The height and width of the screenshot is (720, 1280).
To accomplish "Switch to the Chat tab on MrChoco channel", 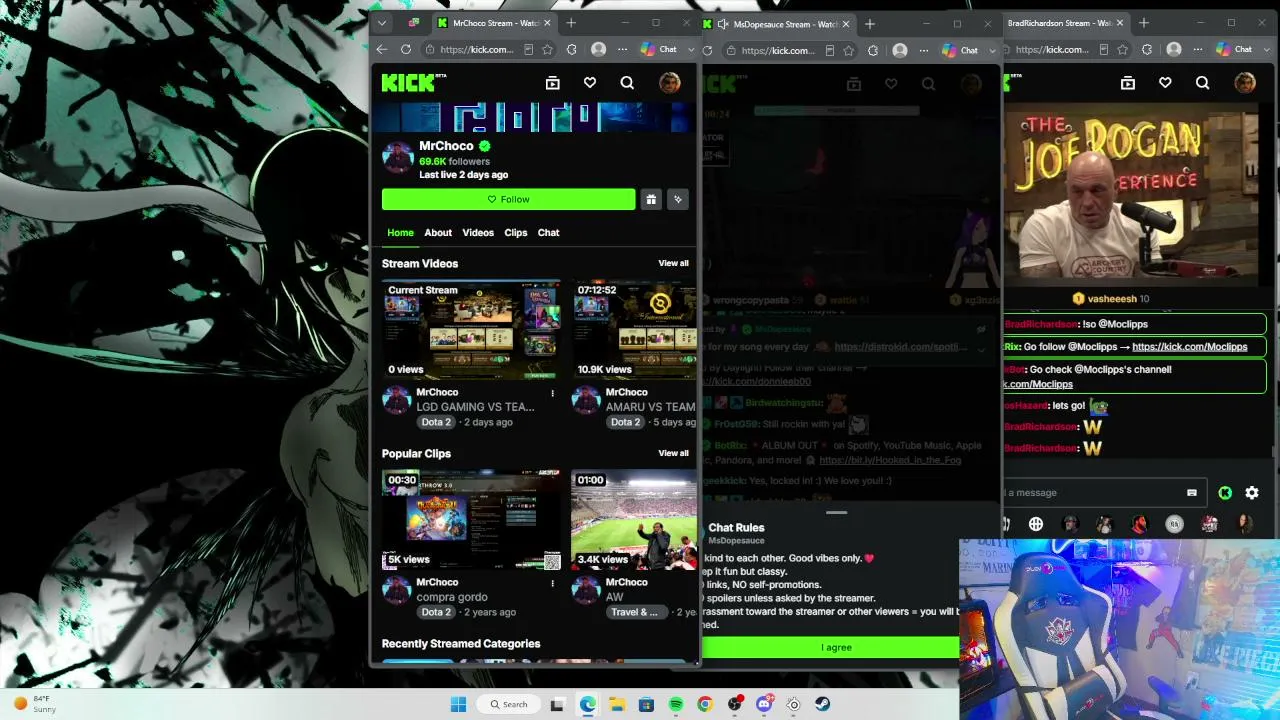I will pos(549,233).
